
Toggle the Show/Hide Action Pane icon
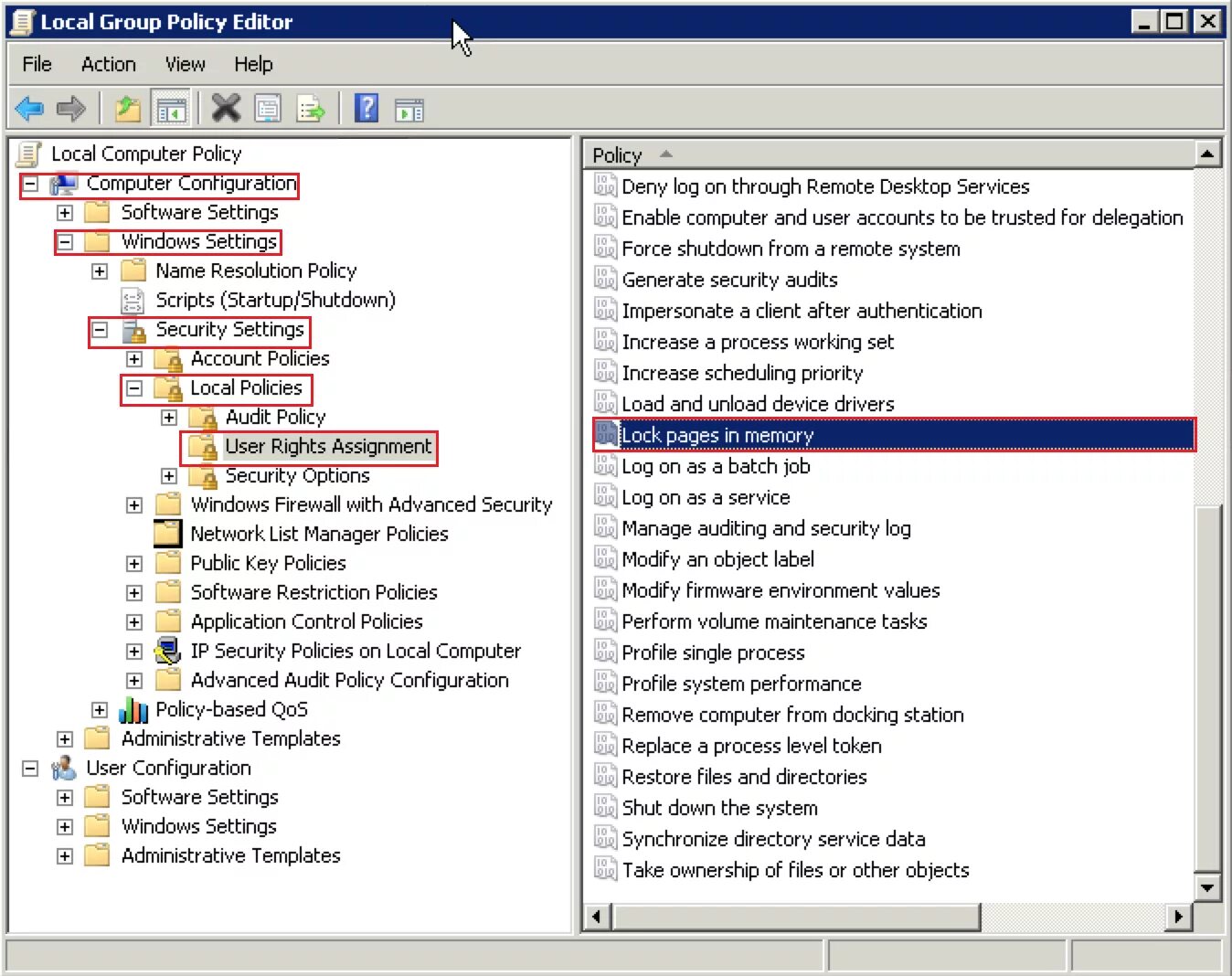coord(409,110)
